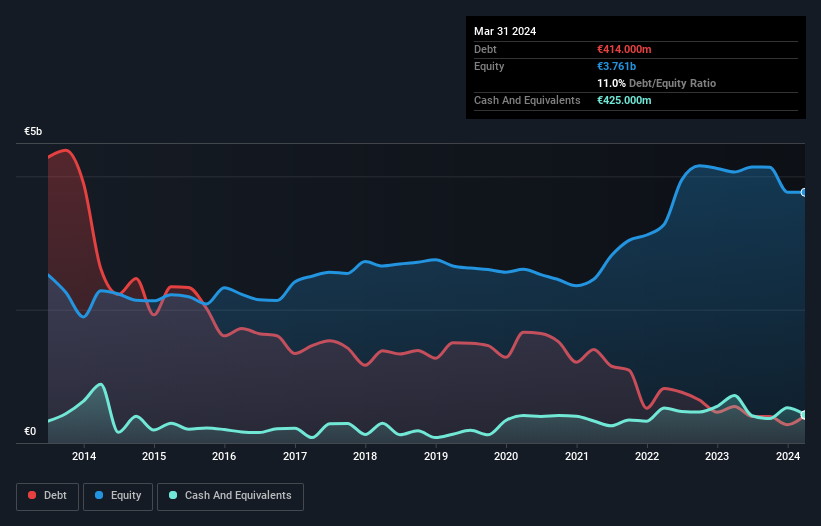This screenshot has width=821, height=526.
Task: Click the 2023 x-axis label
Action: [717, 456]
